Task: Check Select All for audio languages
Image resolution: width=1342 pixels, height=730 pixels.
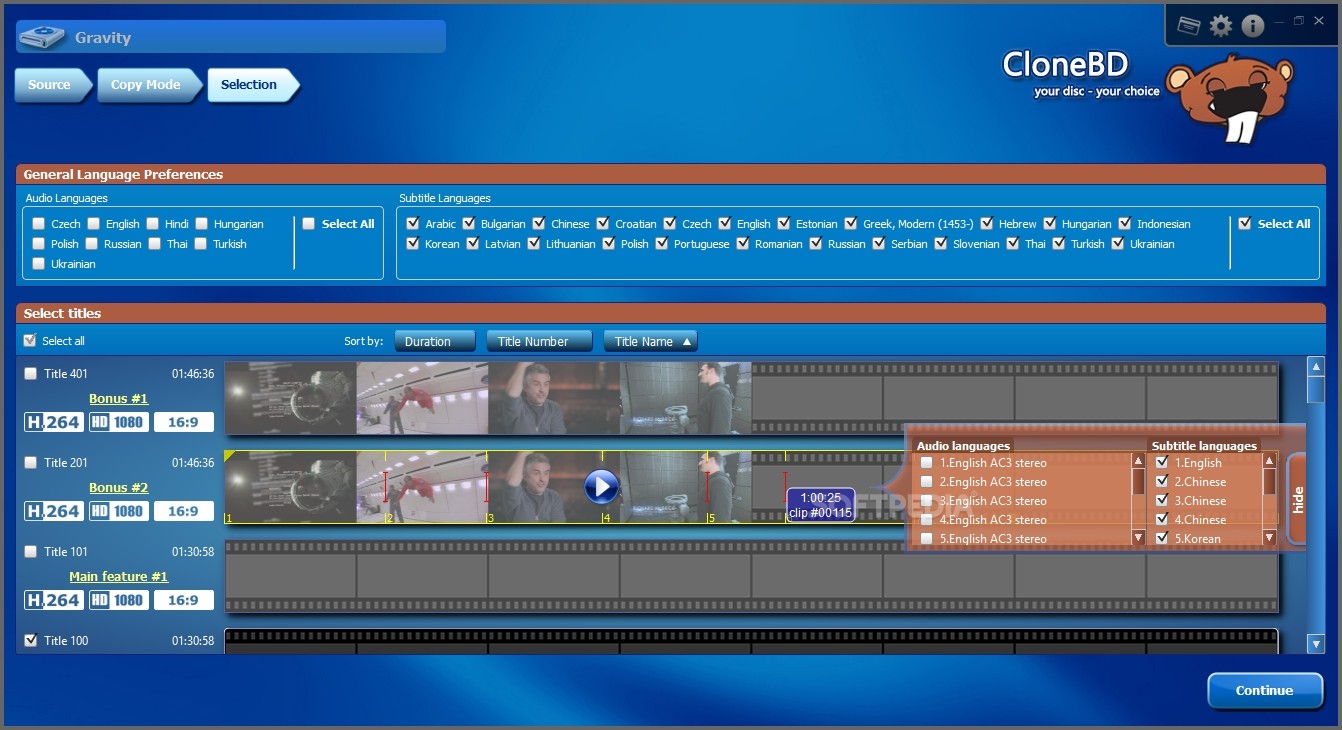Action: [x=309, y=224]
